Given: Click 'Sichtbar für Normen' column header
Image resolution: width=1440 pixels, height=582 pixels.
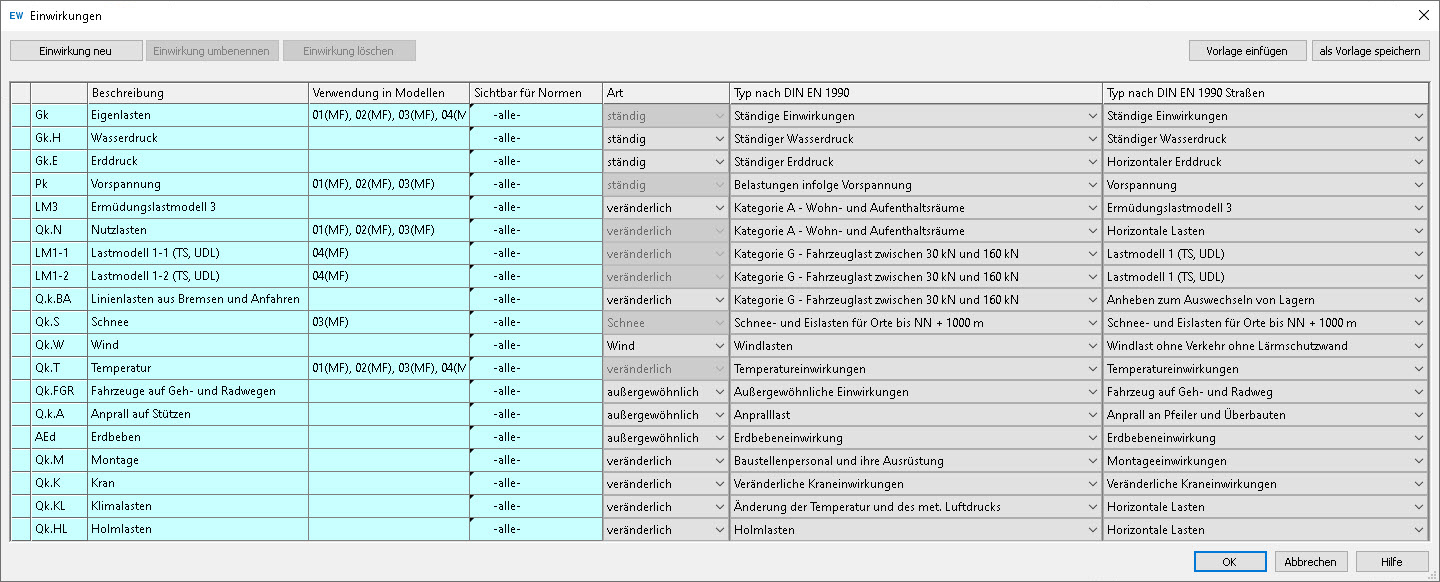Looking at the screenshot, I should 536,93.
